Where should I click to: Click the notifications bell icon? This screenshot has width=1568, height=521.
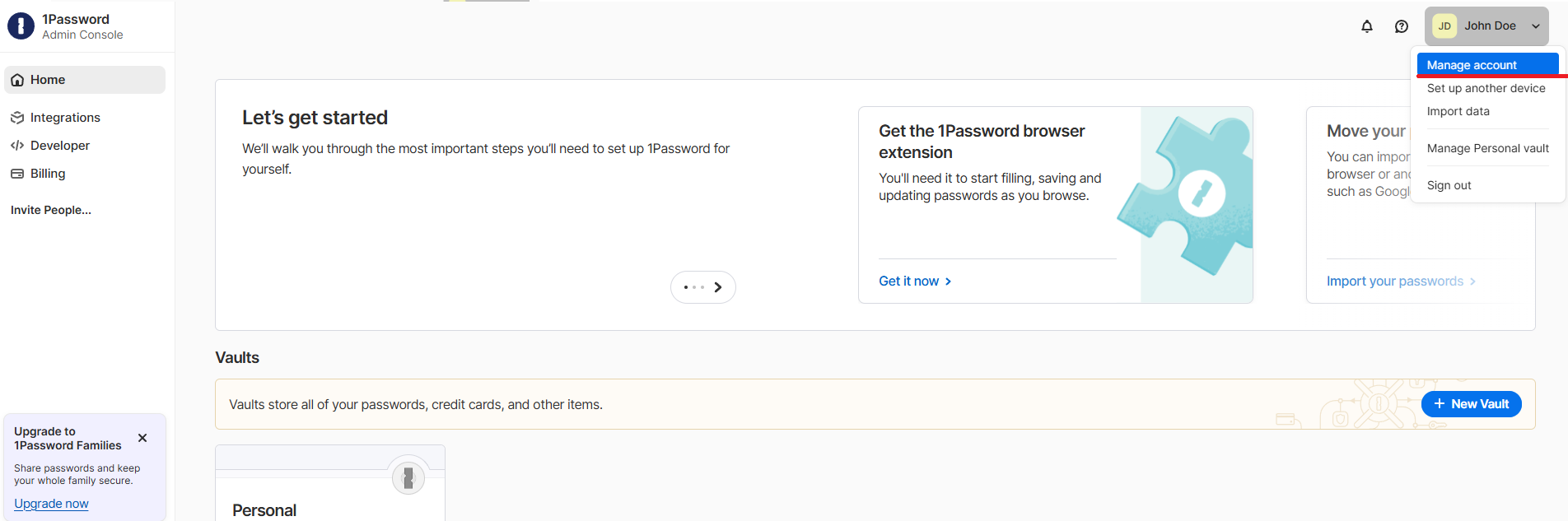pos(1367,26)
